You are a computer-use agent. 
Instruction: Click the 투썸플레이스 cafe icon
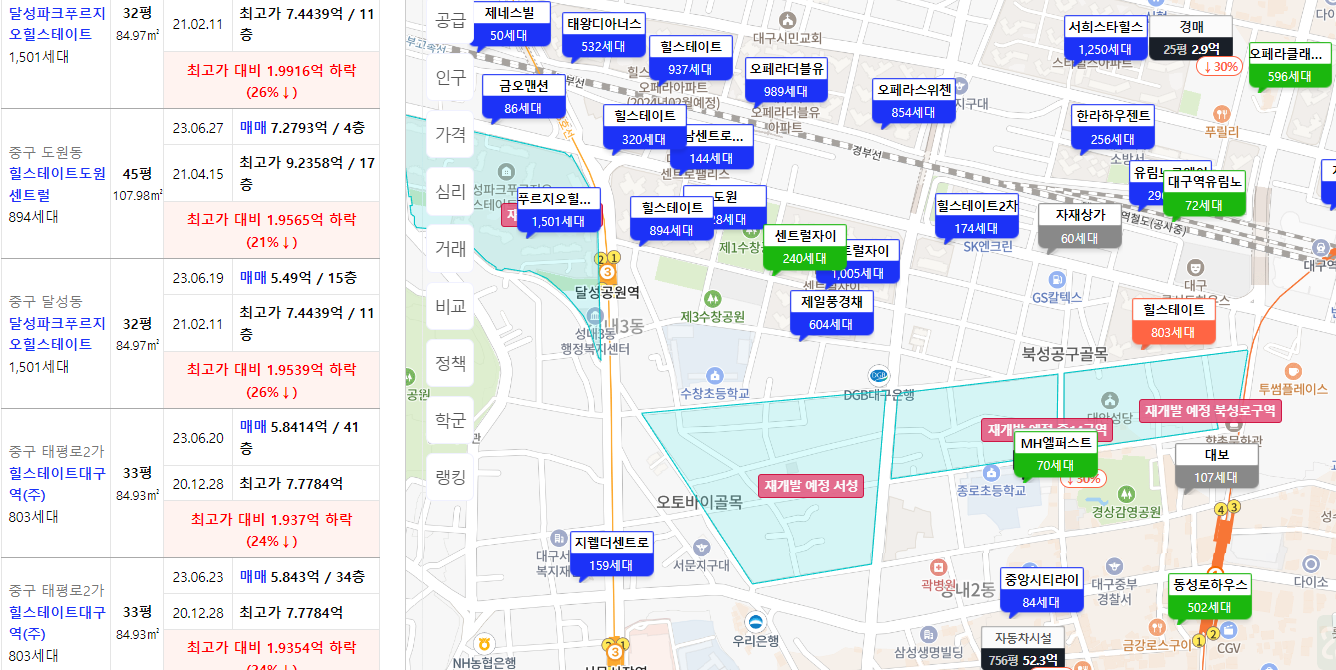1291,369
